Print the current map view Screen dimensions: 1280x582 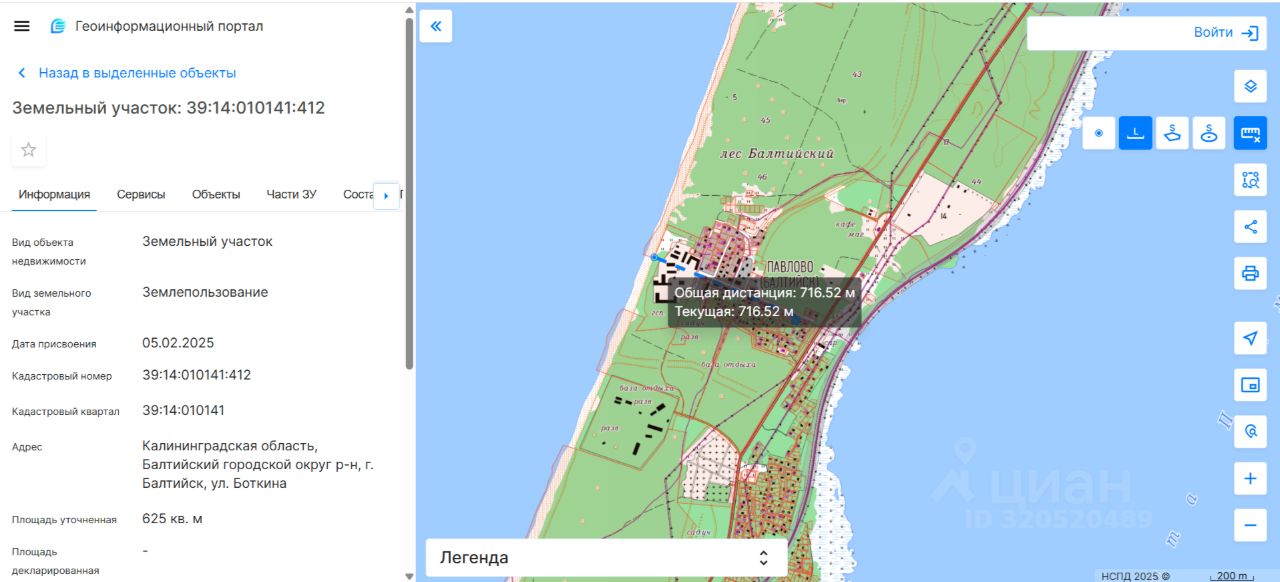click(1249, 273)
